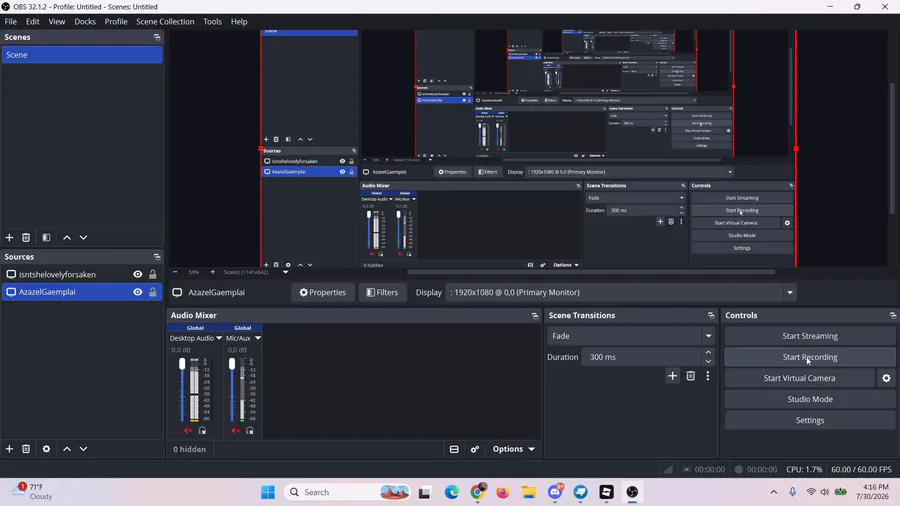900x506 pixels.
Task: Open Edit menu
Action: (33, 21)
